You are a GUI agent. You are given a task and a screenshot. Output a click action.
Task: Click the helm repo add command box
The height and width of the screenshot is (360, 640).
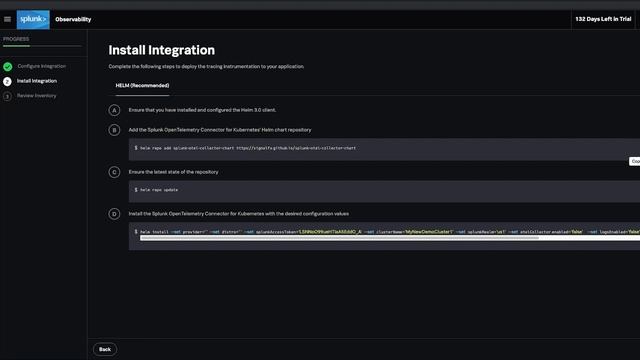click(384, 149)
